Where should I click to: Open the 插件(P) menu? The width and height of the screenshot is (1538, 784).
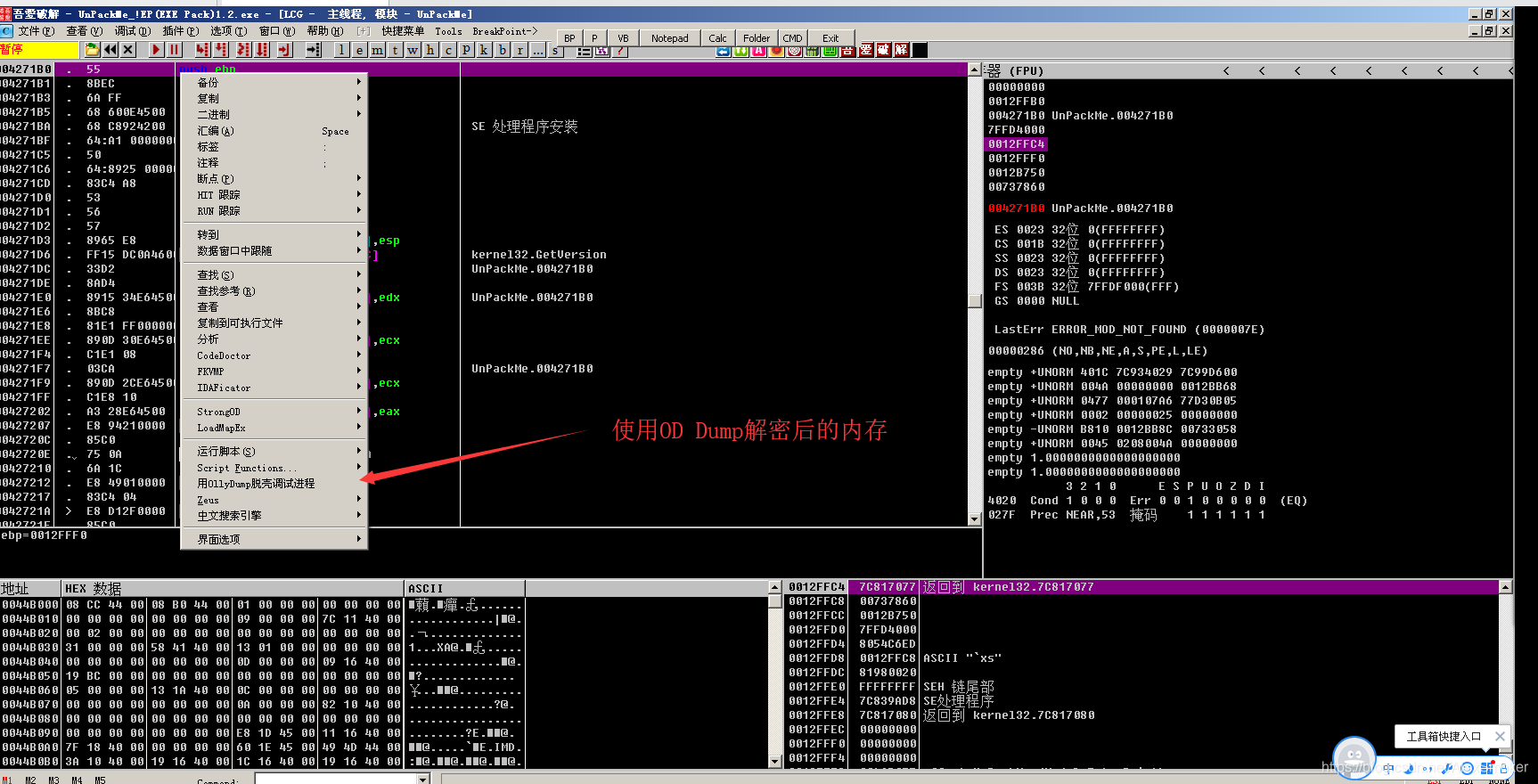click(x=181, y=31)
